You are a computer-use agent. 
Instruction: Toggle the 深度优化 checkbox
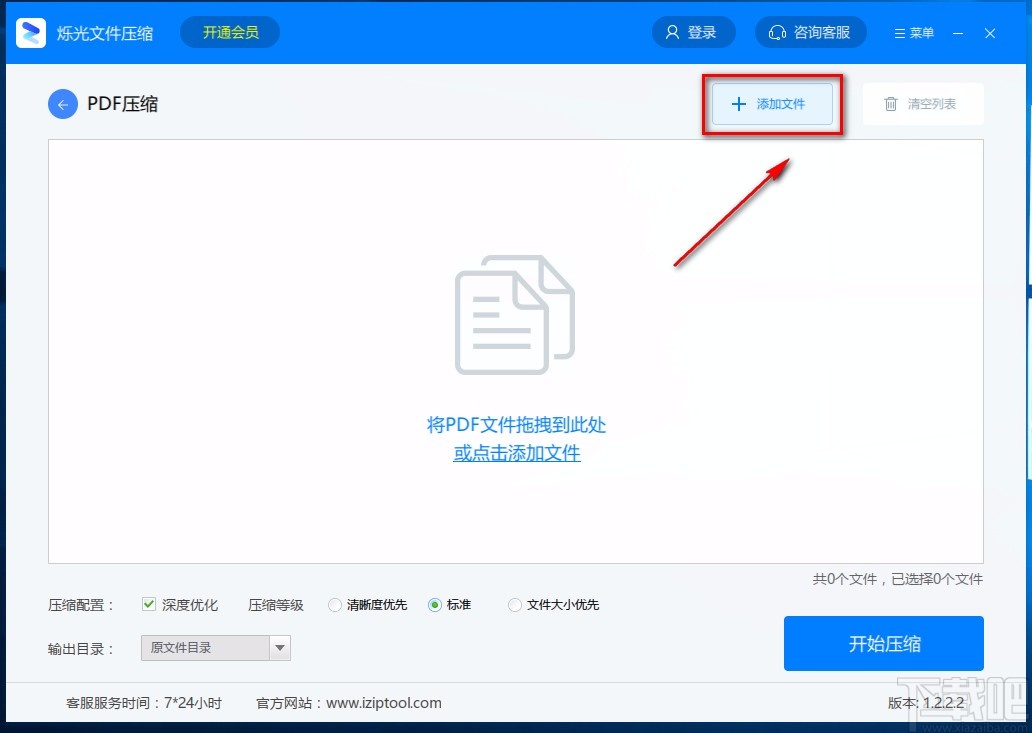(x=149, y=604)
